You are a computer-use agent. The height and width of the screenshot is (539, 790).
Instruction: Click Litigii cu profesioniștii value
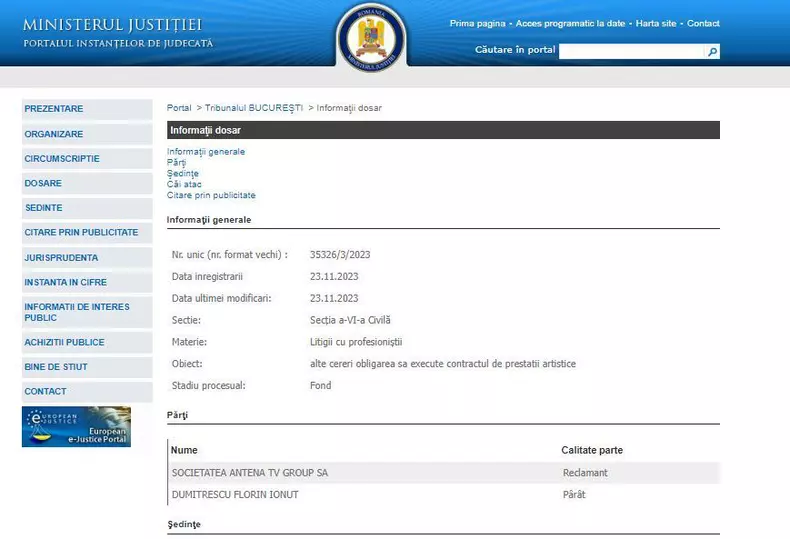356,343
